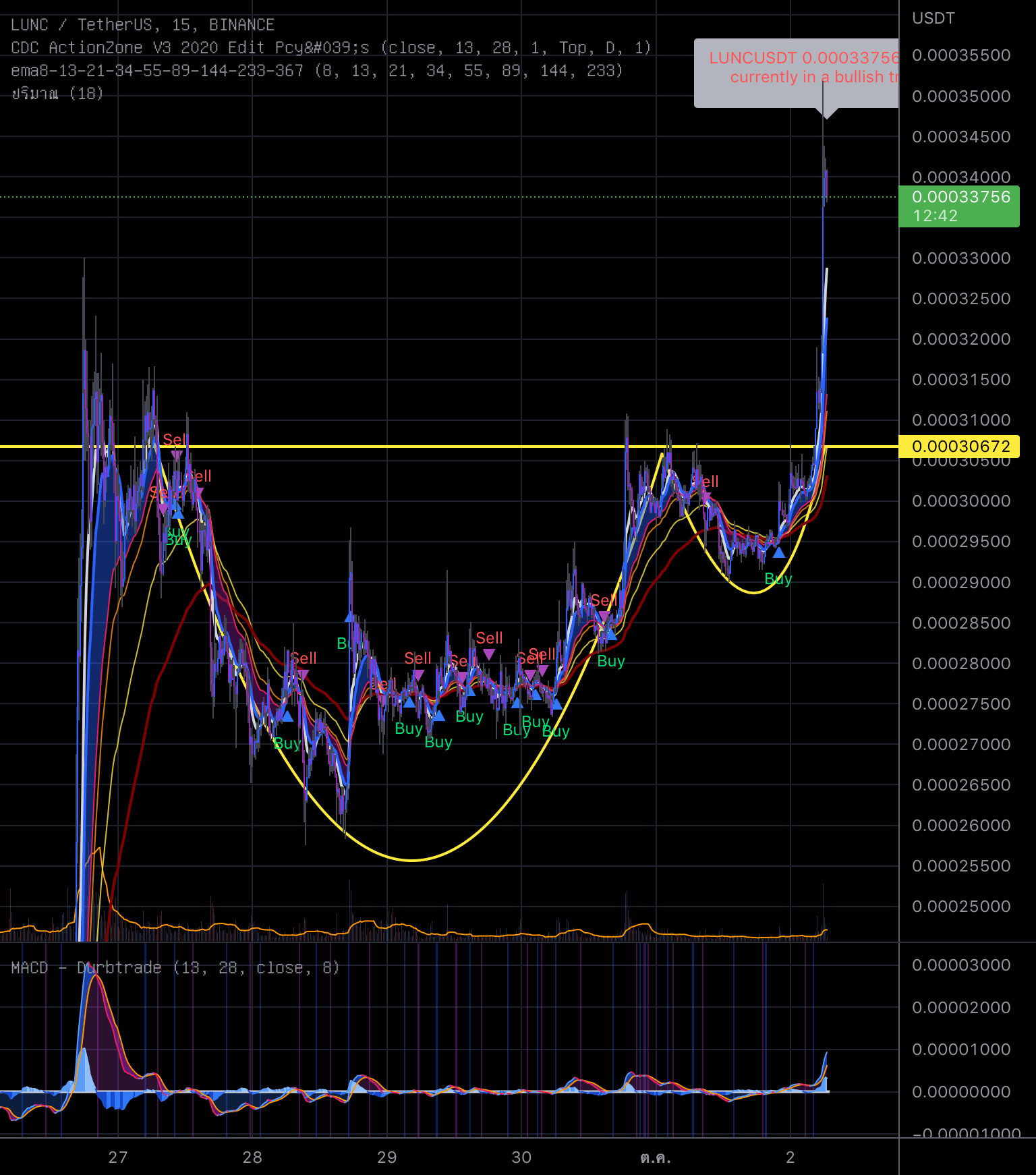1036x1175 pixels.
Task: Click the MACD axis value 0.00000000
Action: tap(961, 1092)
